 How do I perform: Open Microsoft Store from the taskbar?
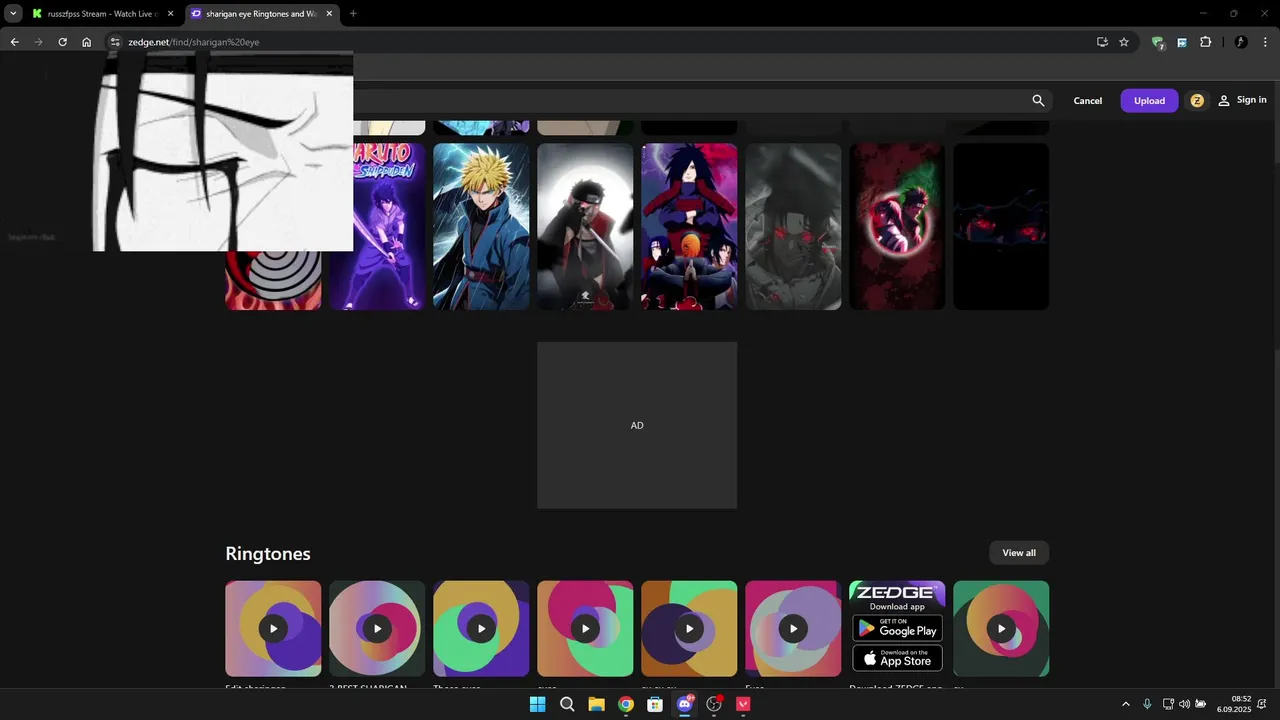[655, 704]
